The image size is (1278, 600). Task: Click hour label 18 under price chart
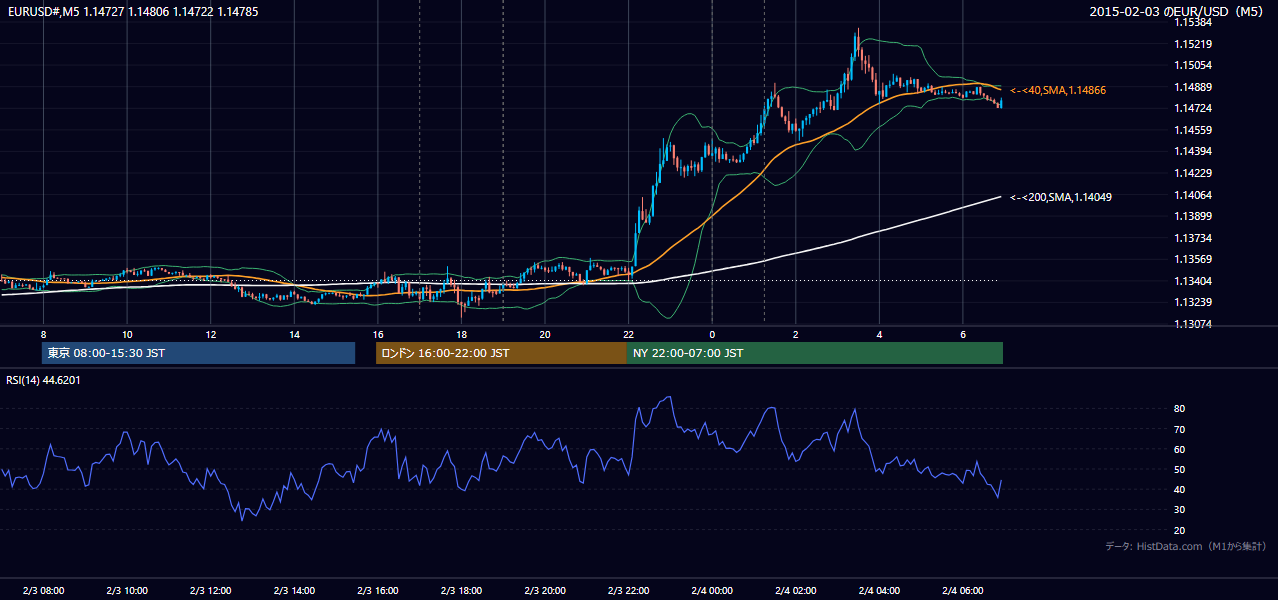click(x=461, y=334)
